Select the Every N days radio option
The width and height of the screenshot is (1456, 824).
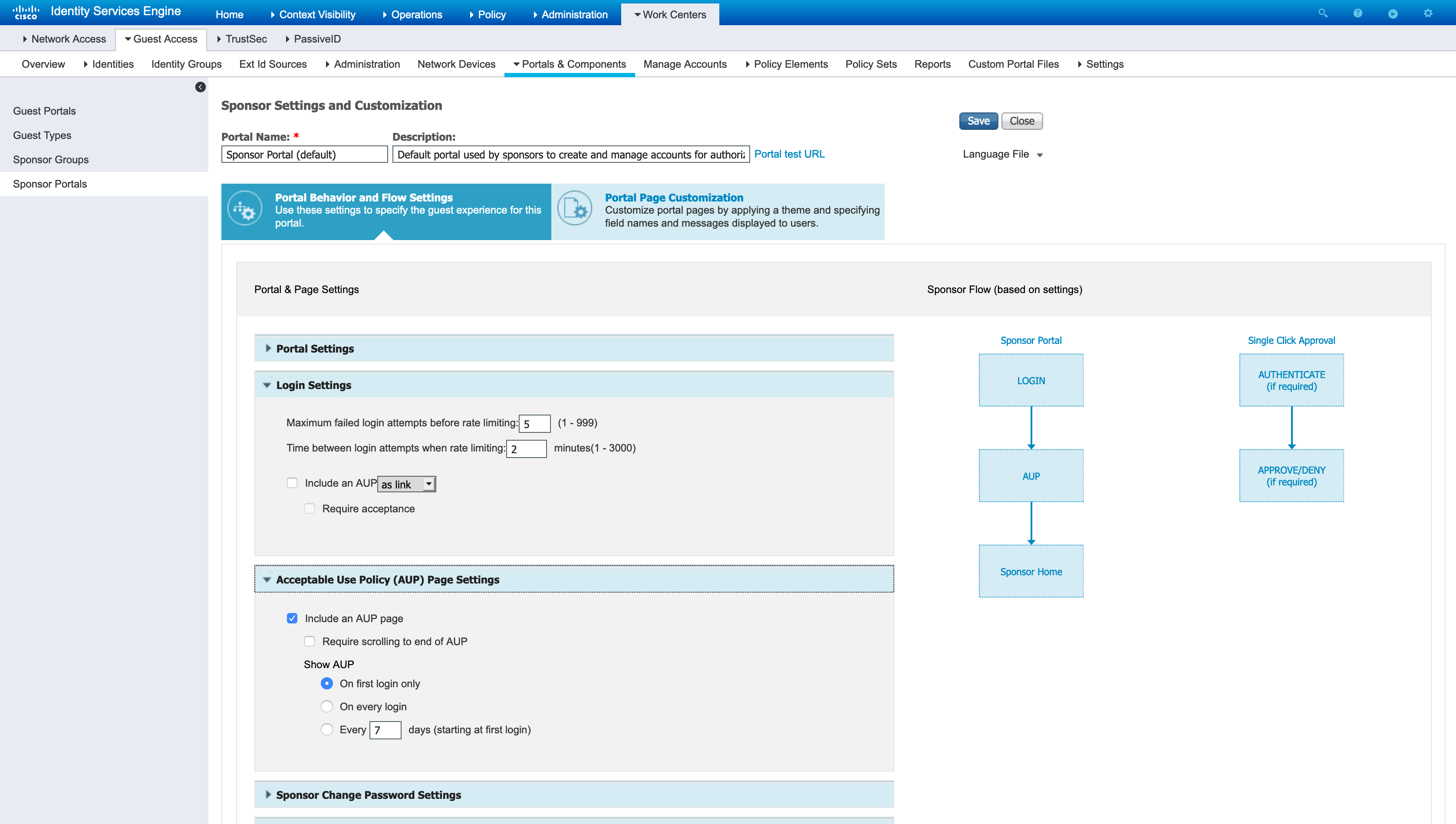click(x=326, y=729)
